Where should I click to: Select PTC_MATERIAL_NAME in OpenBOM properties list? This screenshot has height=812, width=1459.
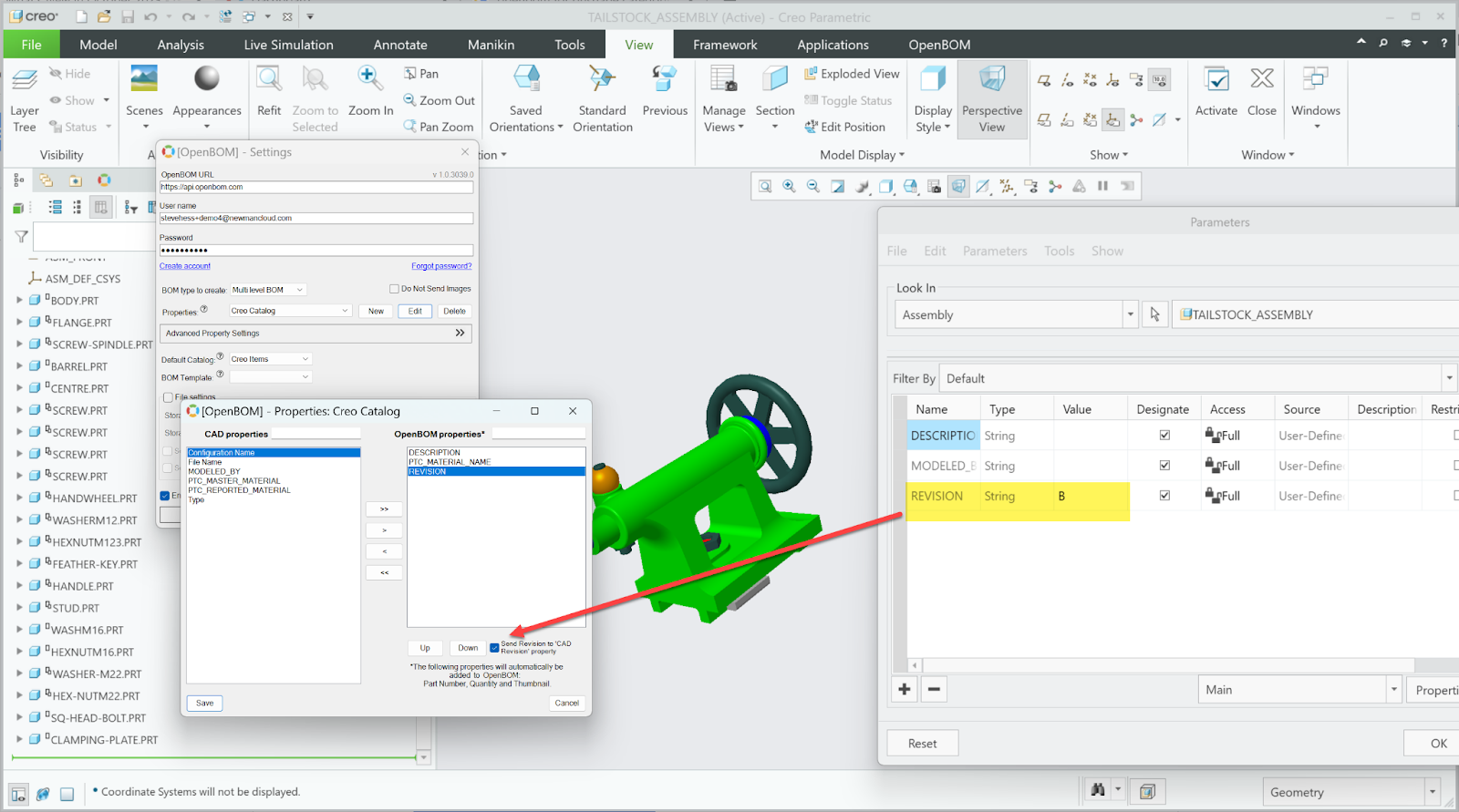(x=450, y=462)
